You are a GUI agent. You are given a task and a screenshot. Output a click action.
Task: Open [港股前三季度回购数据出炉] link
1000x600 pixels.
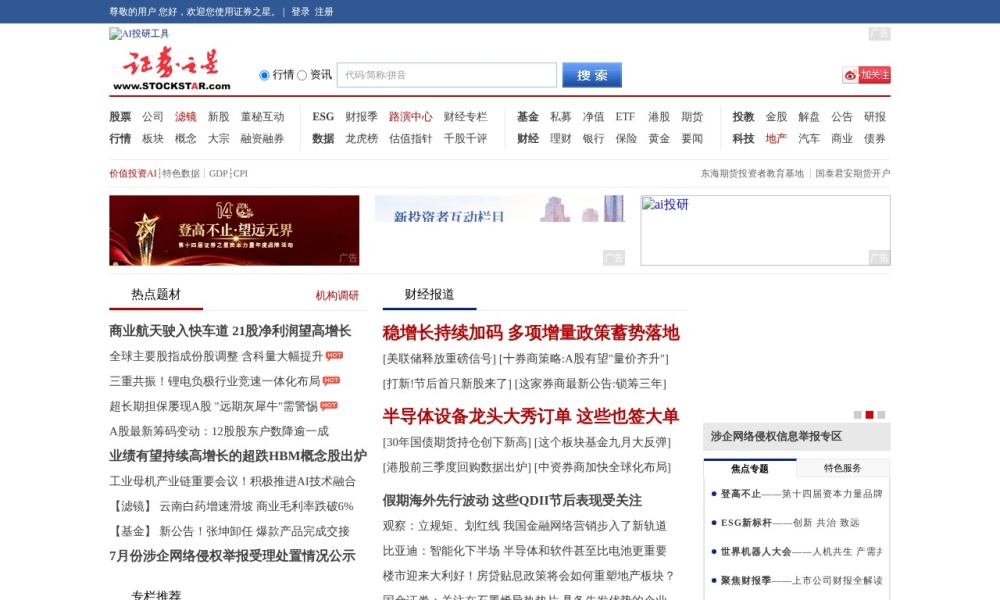(457, 467)
